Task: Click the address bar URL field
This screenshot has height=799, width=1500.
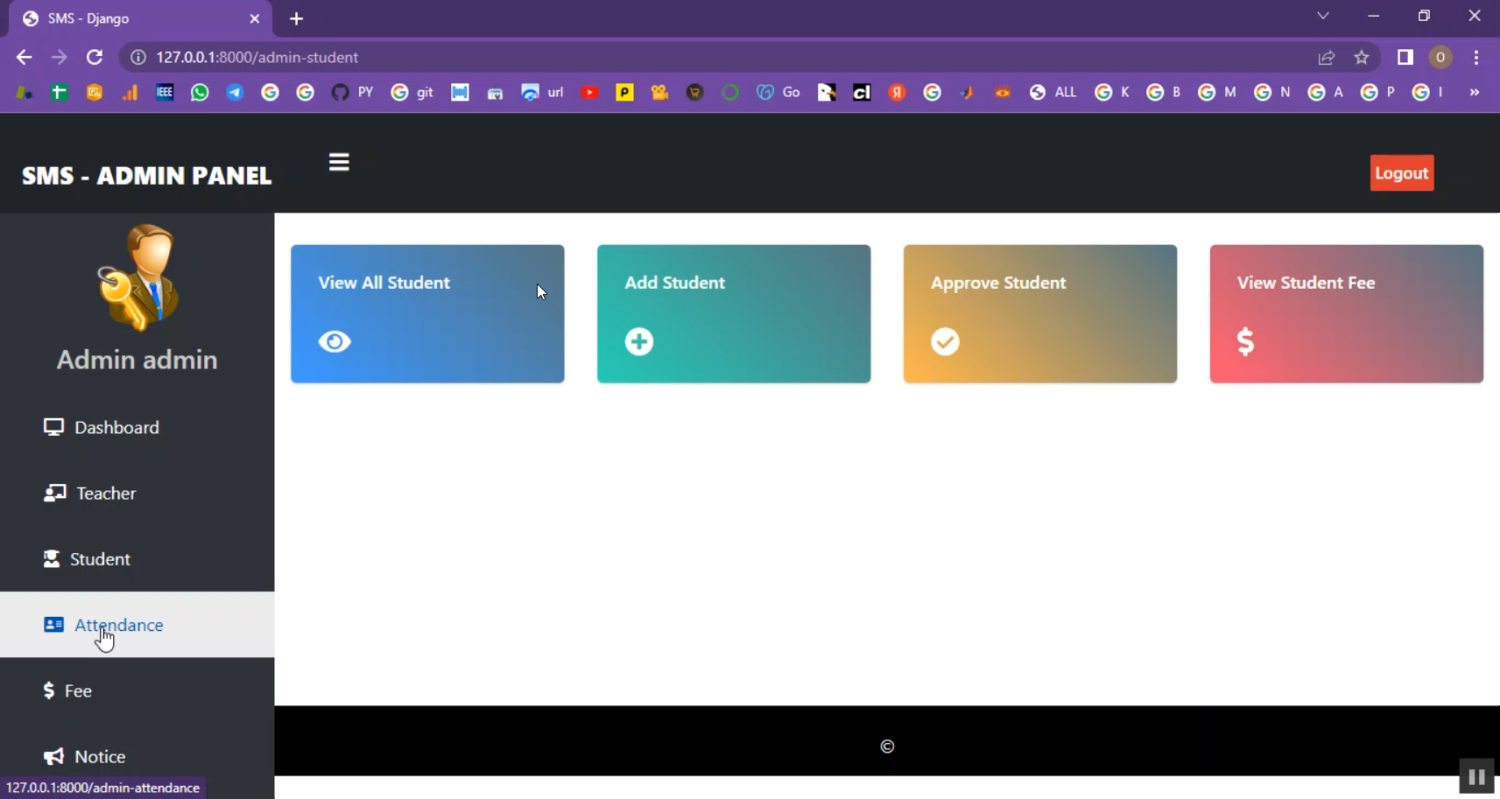Action: pos(700,58)
